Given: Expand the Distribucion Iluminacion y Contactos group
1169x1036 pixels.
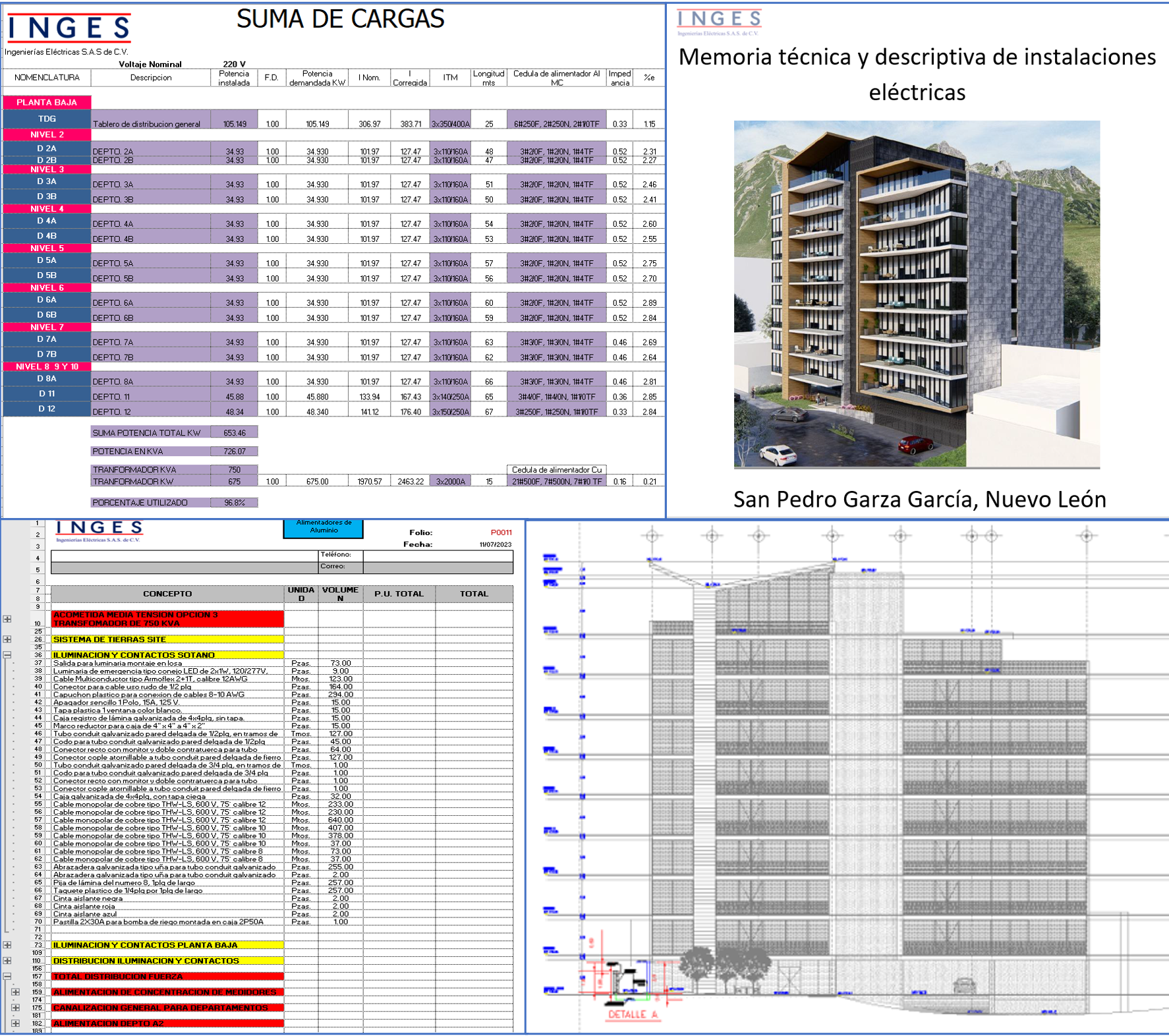Looking at the screenshot, I should [7, 961].
